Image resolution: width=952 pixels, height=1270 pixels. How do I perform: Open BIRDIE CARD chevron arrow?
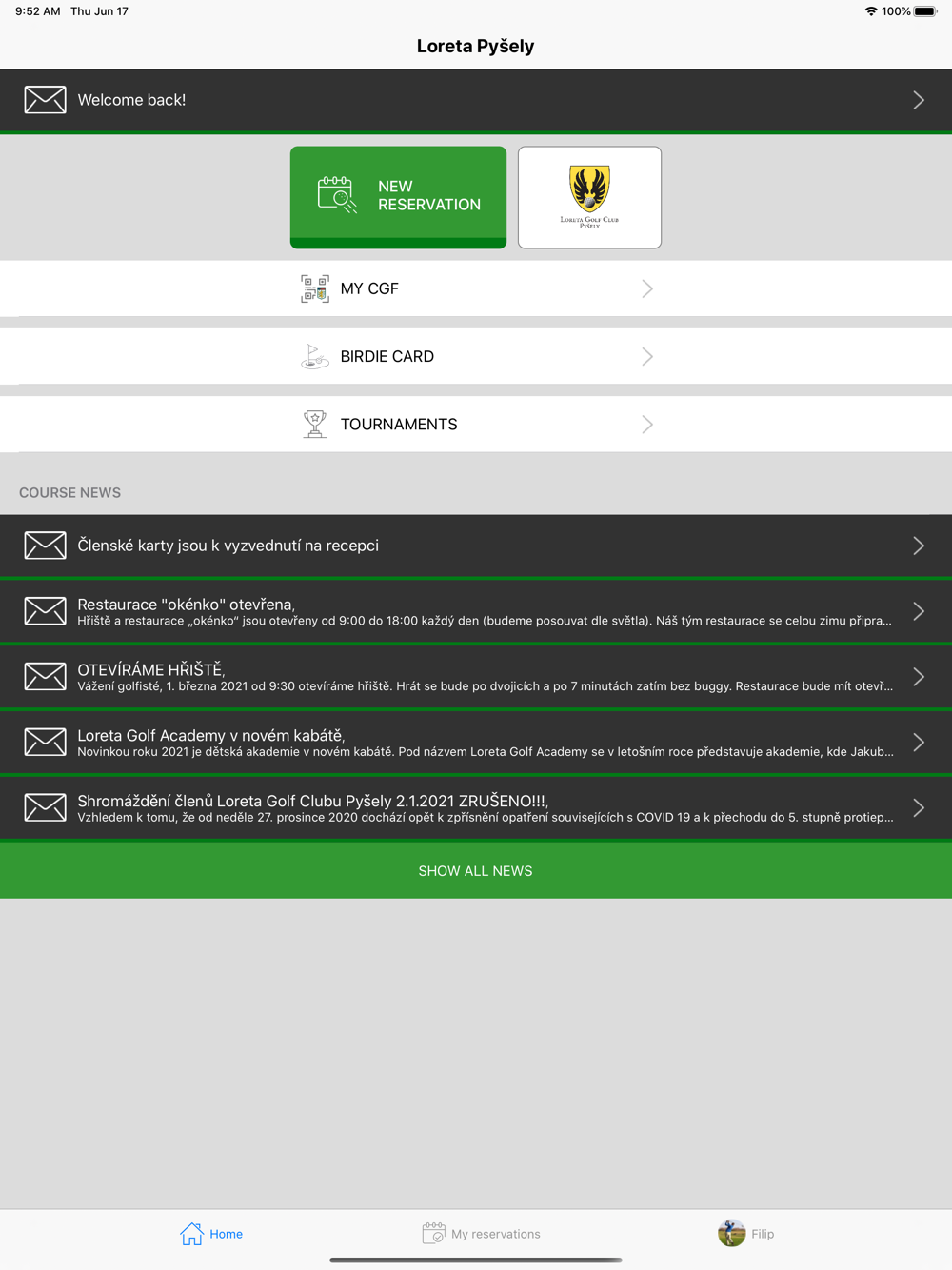click(x=647, y=357)
